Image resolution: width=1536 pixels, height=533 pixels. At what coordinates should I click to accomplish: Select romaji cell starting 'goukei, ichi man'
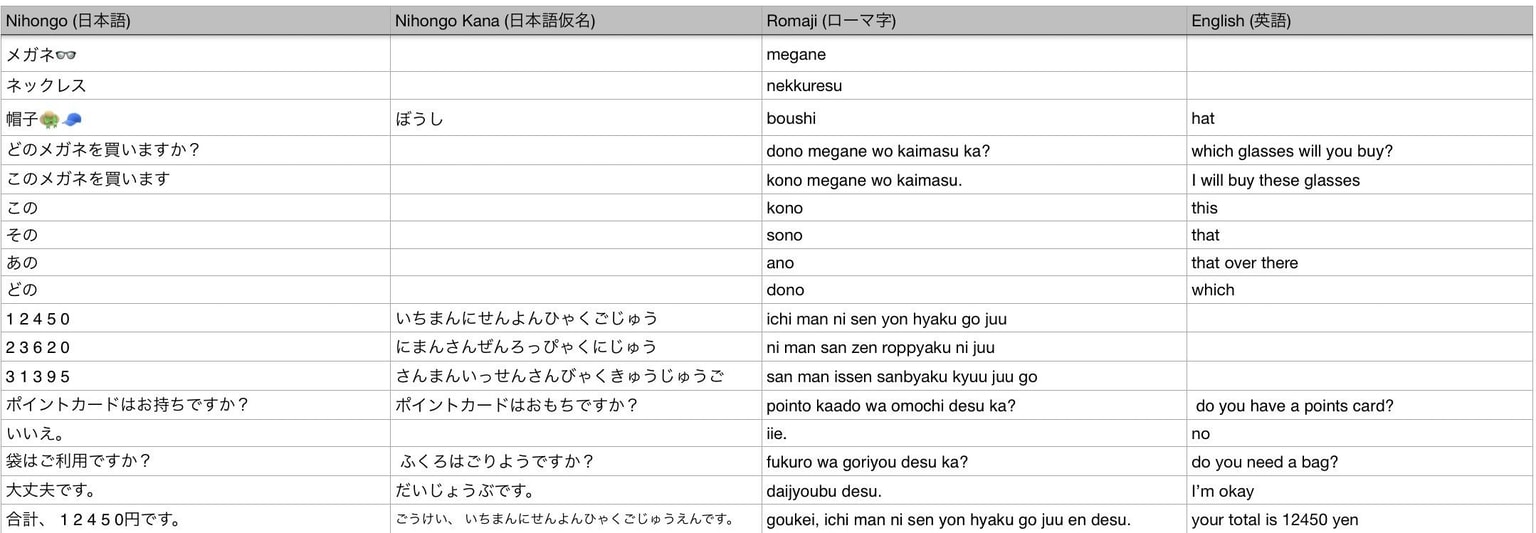pos(974,519)
